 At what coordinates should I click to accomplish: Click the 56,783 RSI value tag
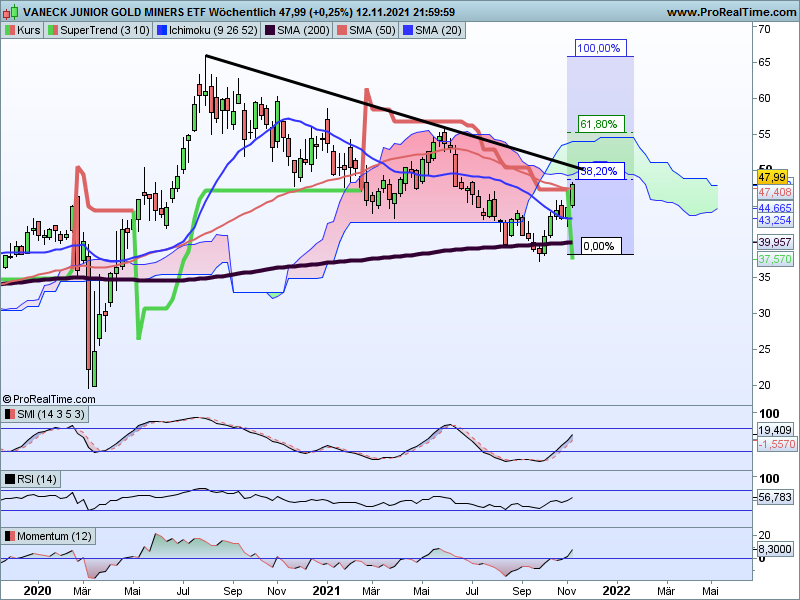coord(775,497)
